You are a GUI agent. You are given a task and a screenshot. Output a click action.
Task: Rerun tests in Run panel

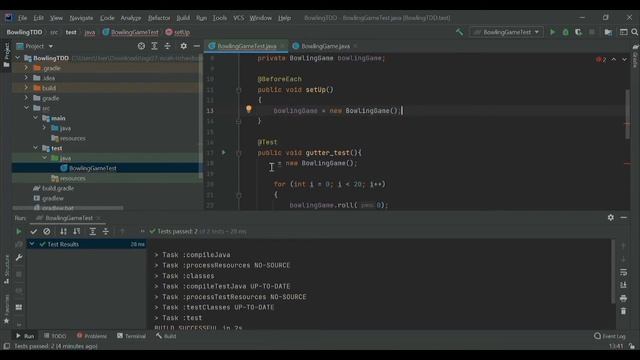point(18,231)
